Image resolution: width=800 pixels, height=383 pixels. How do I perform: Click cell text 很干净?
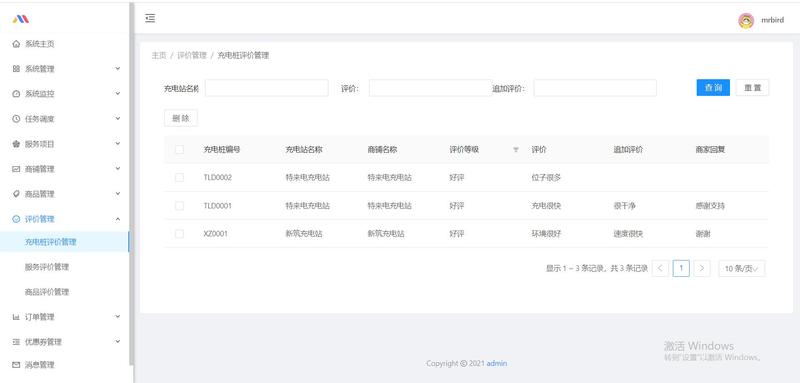coord(624,206)
